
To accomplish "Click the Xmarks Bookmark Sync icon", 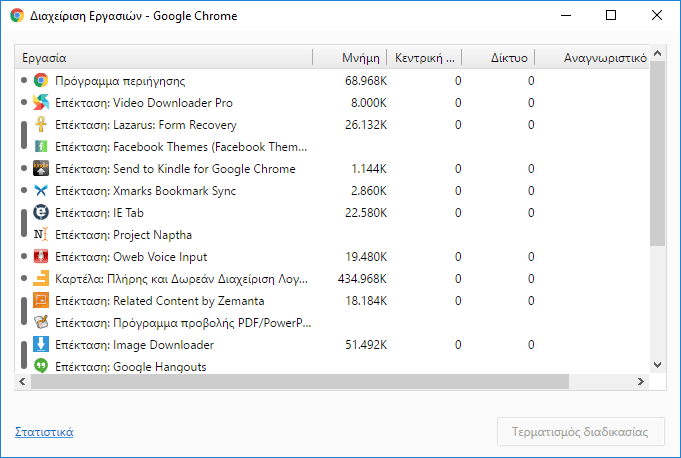I will pyautogui.click(x=41, y=191).
